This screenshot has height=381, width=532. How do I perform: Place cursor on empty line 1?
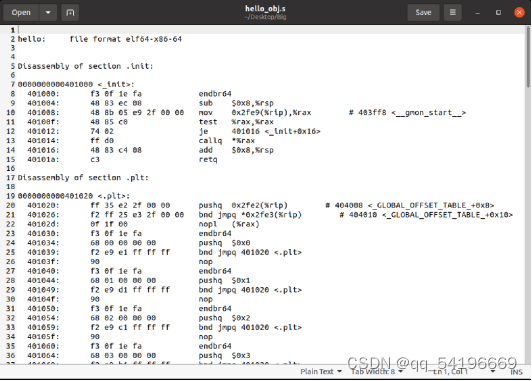click(x=271, y=30)
